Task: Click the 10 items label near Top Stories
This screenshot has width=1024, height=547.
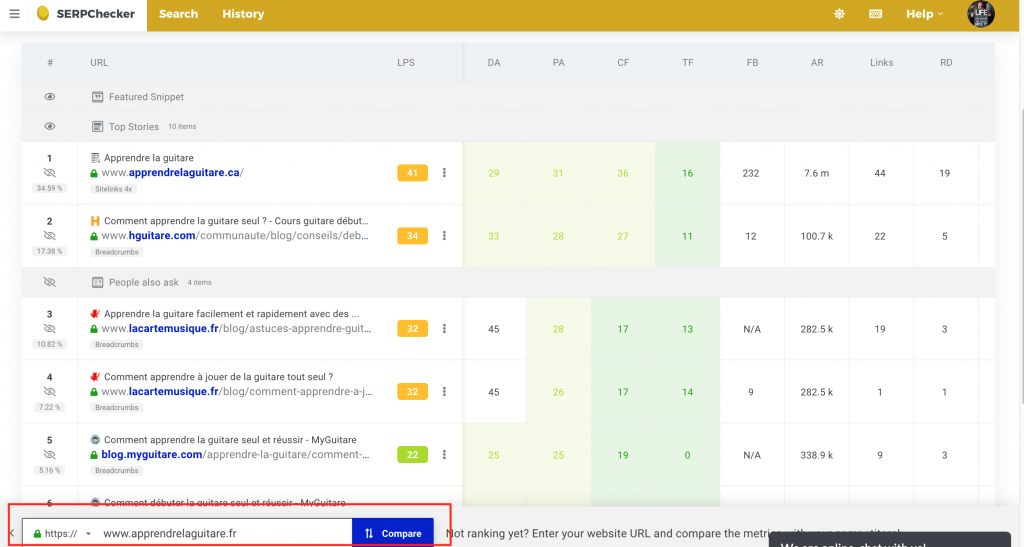Action: click(182, 127)
